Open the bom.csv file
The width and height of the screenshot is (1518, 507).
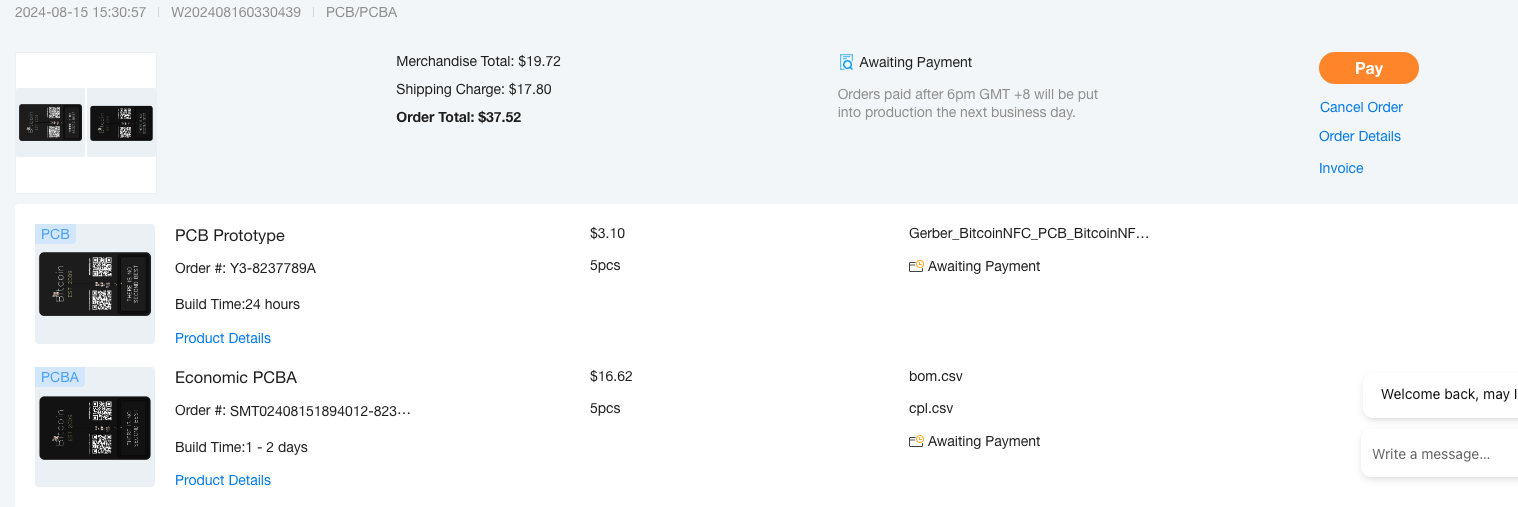[935, 376]
